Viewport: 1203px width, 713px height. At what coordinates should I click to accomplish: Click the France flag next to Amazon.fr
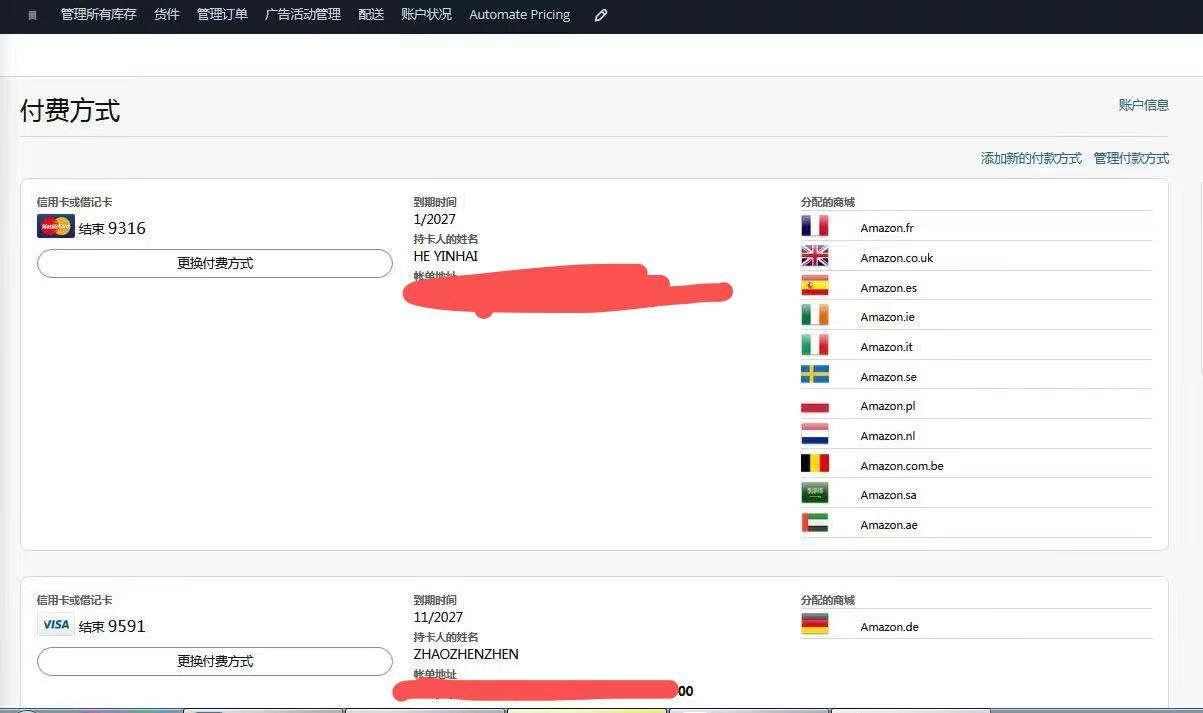point(815,227)
